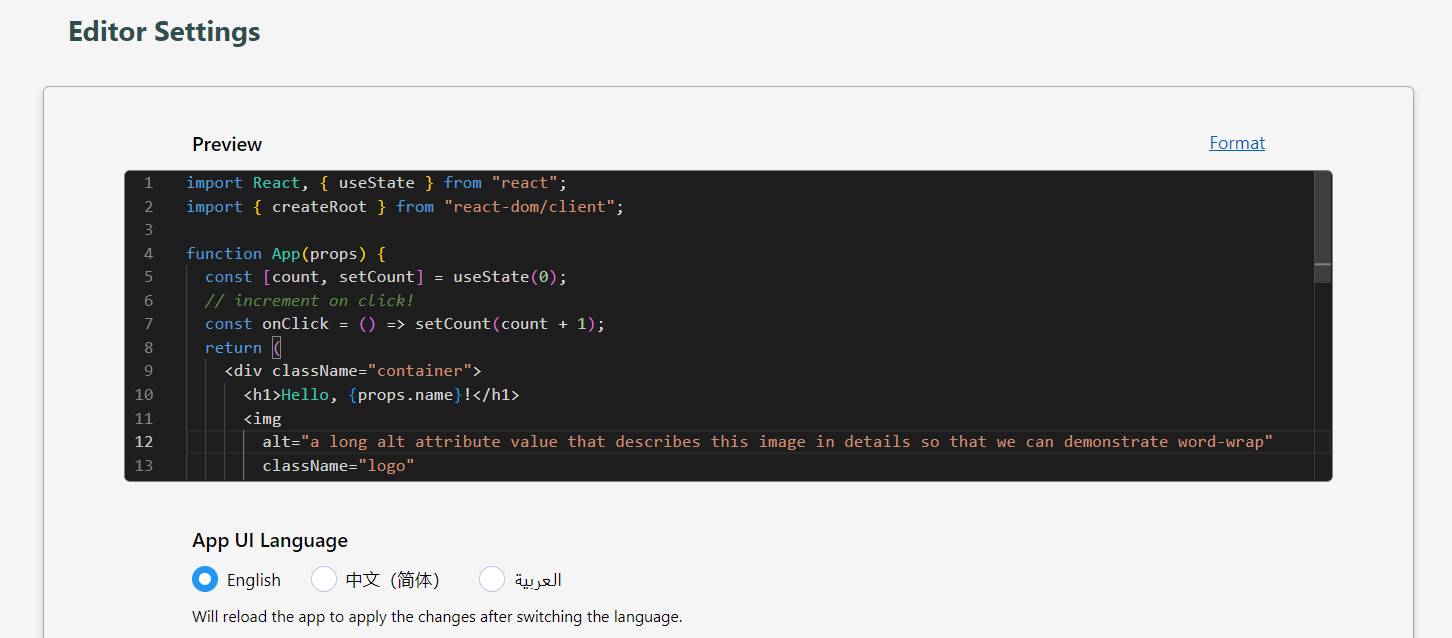The height and width of the screenshot is (638, 1452).
Task: Click line number 1 in the gutter
Action: click(x=148, y=183)
